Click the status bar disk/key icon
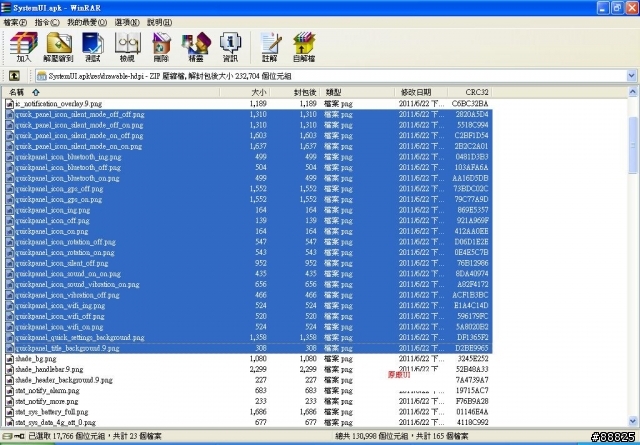 pos(13,436)
